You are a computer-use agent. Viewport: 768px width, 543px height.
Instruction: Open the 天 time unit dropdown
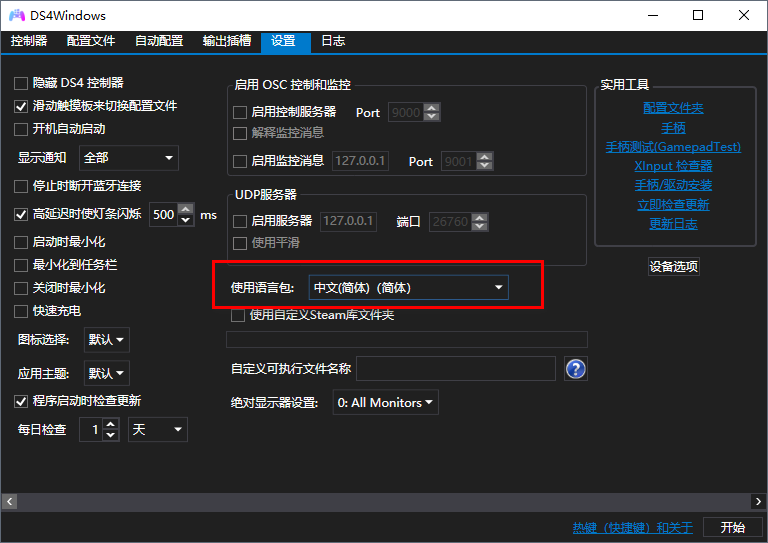(158, 429)
